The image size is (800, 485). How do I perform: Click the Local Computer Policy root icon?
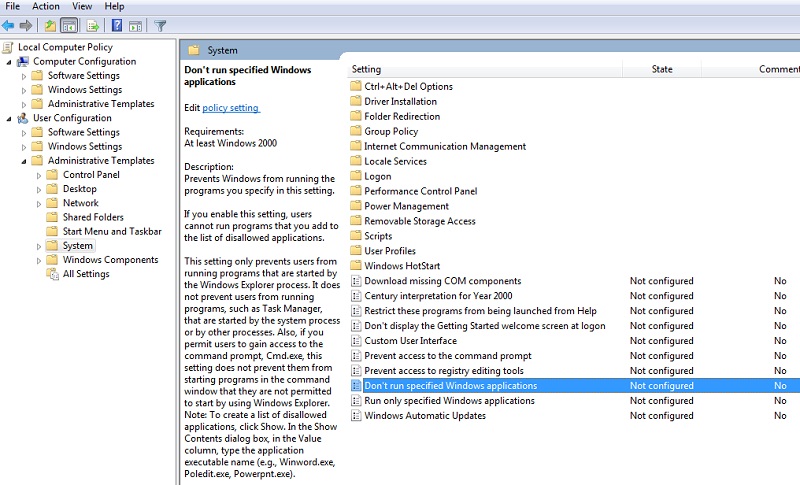click(x=8, y=47)
